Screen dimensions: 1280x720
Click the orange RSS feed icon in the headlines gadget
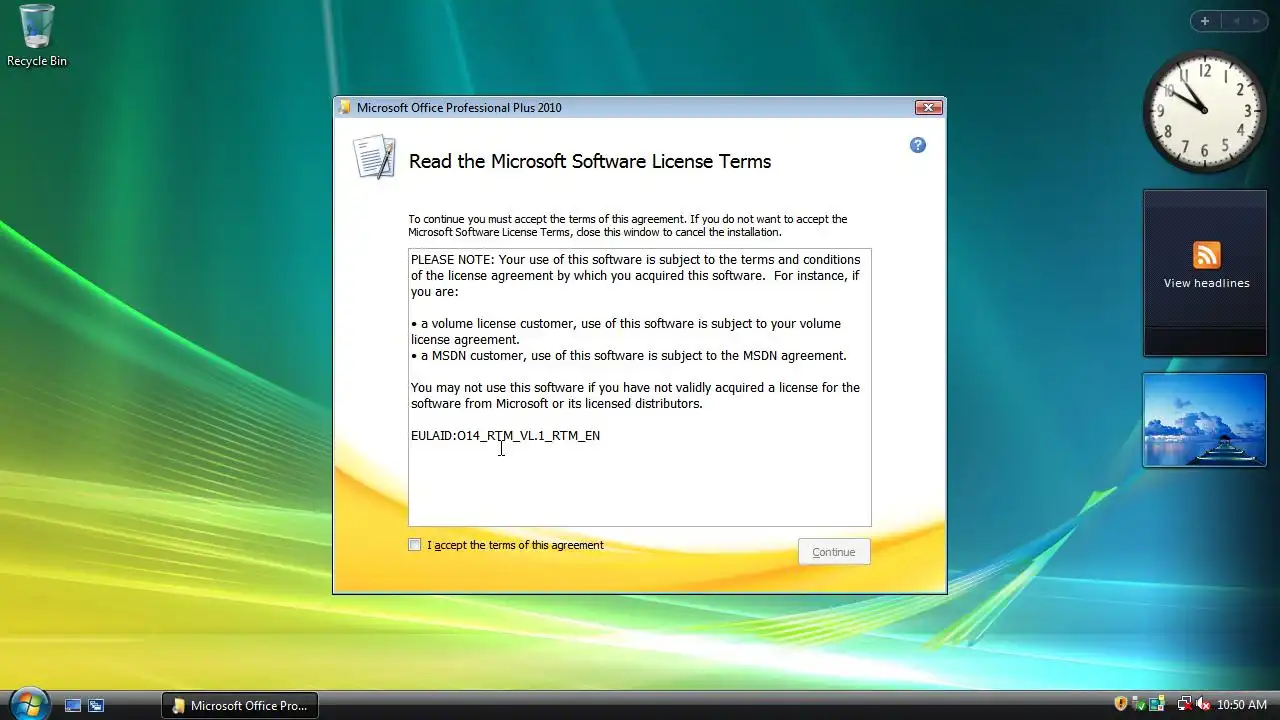(1207, 255)
